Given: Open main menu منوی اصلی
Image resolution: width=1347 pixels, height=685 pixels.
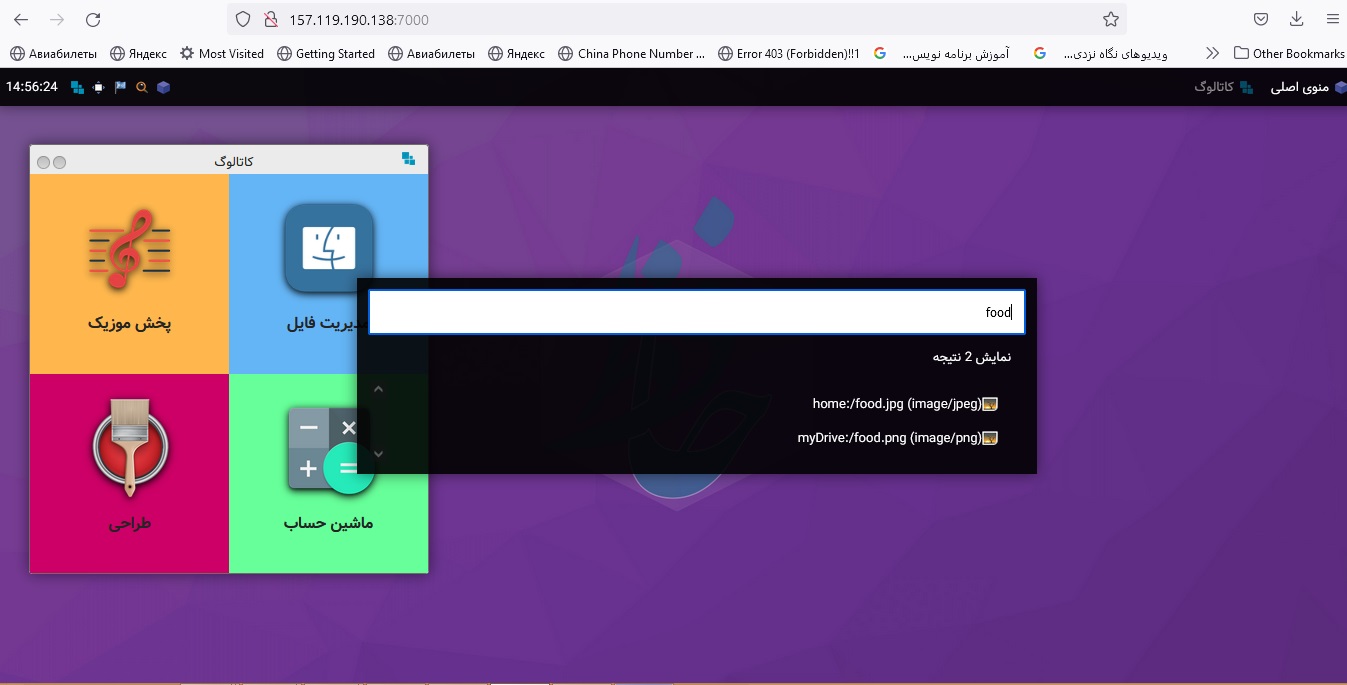Looking at the screenshot, I should click(1307, 87).
